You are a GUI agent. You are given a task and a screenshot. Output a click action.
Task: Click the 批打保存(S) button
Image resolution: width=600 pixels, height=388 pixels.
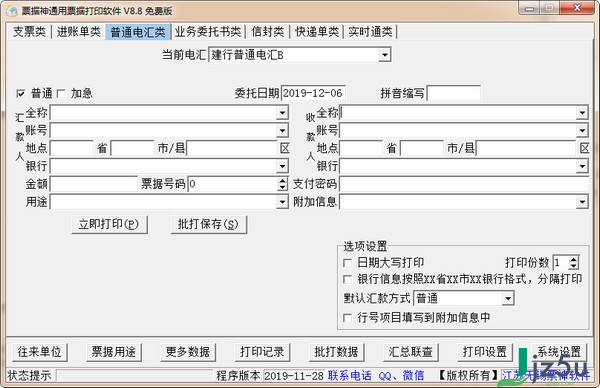pos(209,225)
